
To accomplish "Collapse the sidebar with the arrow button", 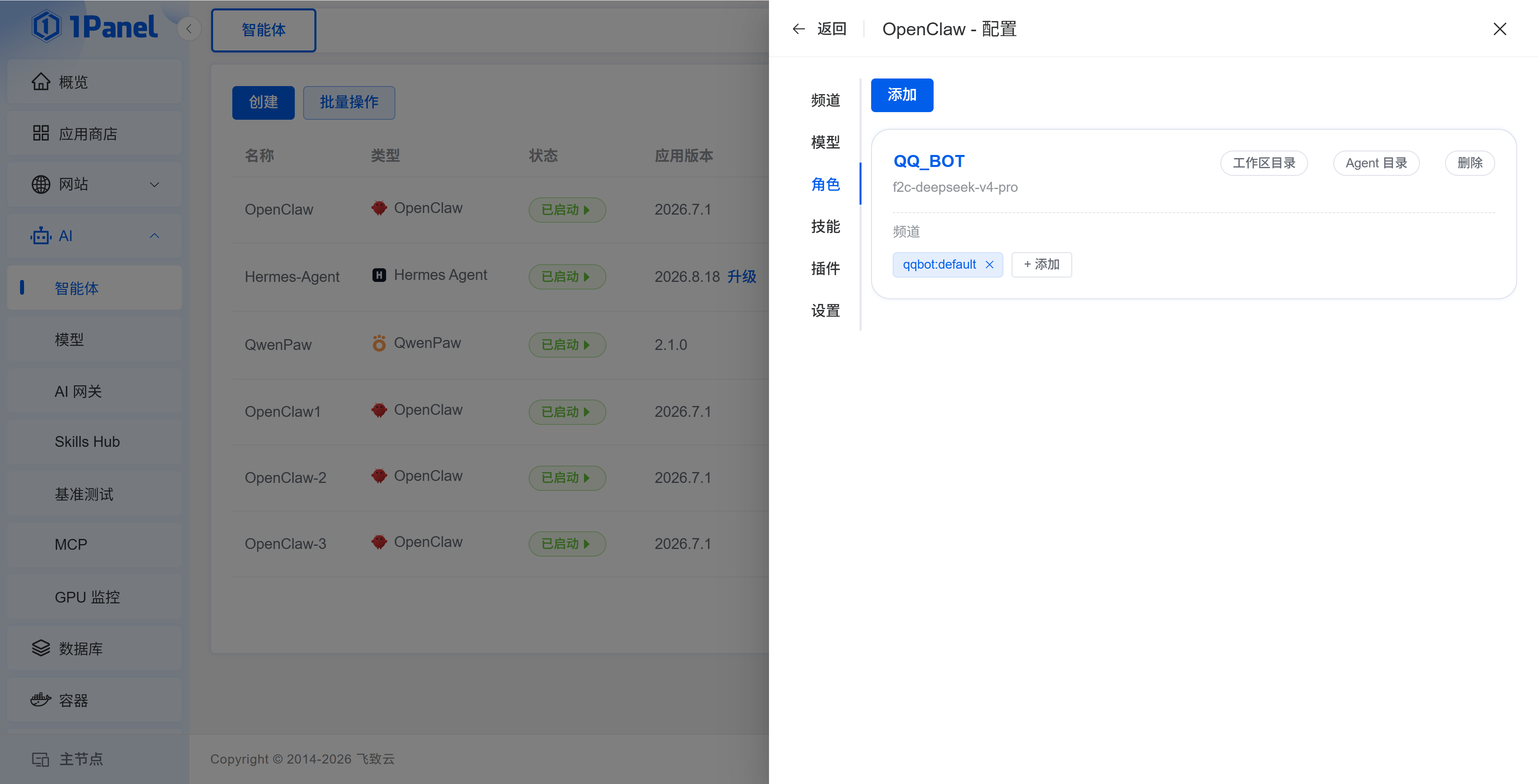I will pos(189,29).
